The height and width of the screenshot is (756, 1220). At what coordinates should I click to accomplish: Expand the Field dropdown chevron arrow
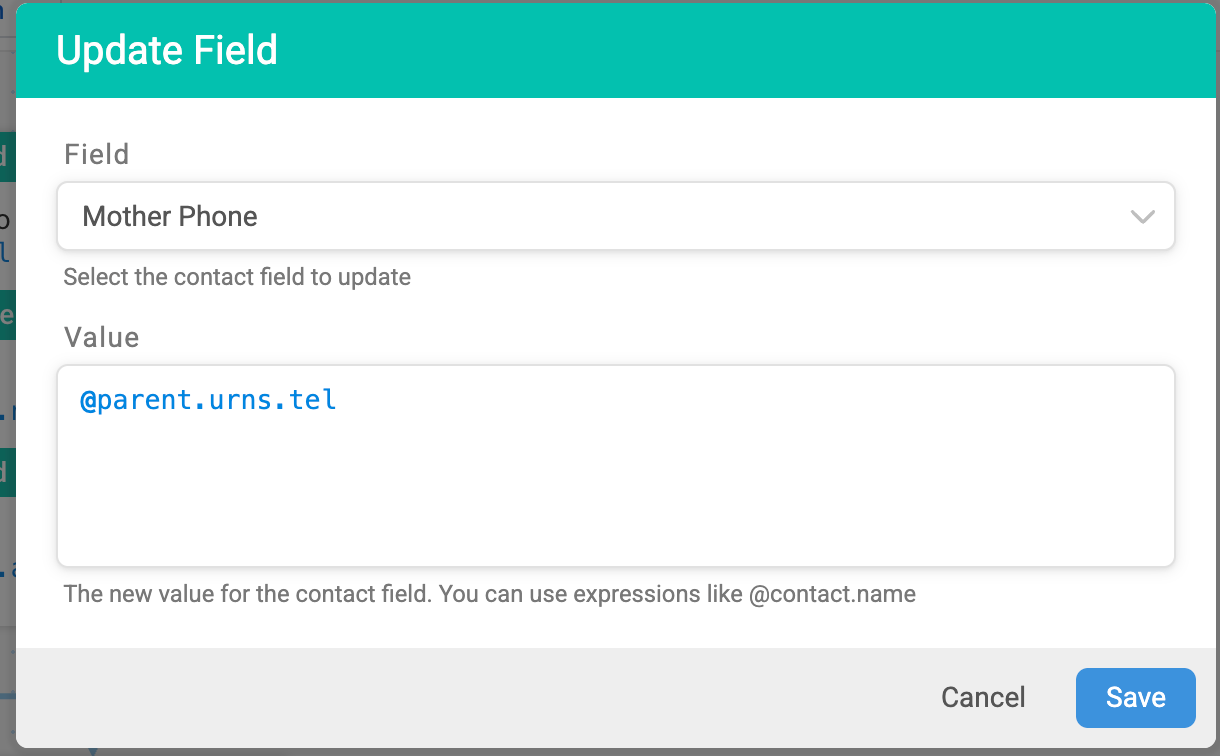[1142, 217]
